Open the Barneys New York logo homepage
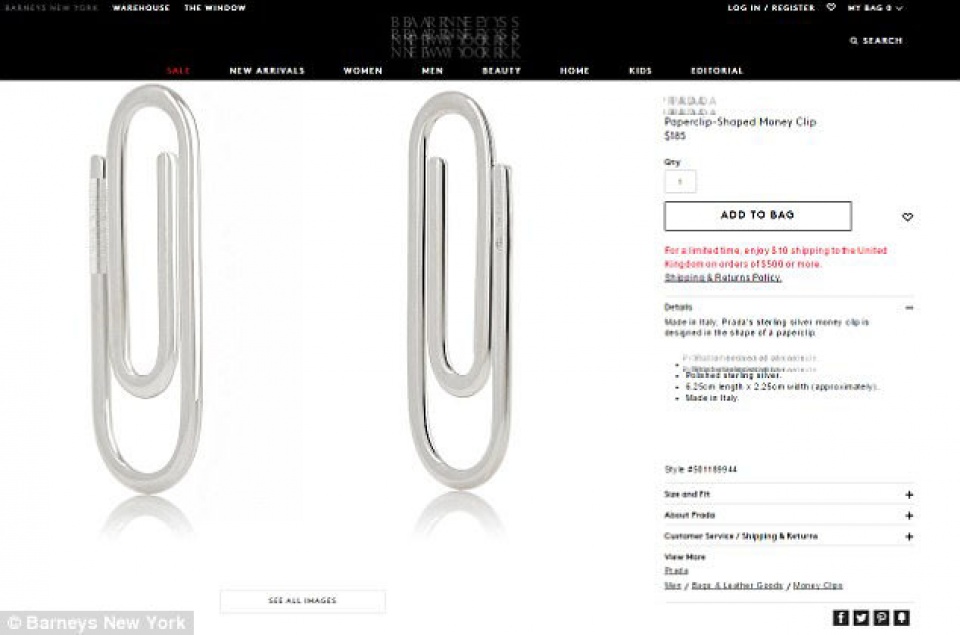Image resolution: width=960 pixels, height=635 pixels. coord(455,37)
